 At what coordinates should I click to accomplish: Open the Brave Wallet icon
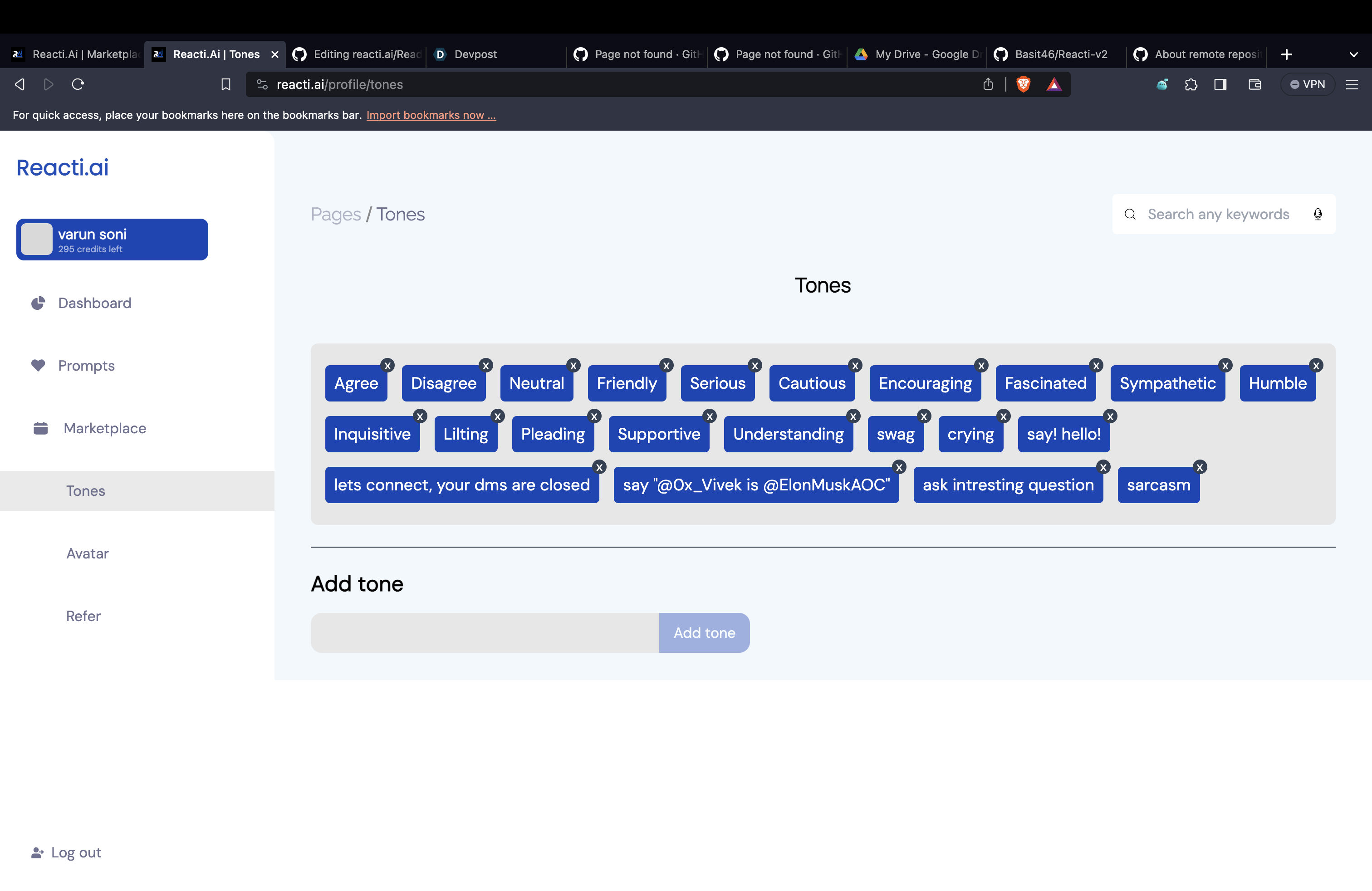click(1254, 85)
